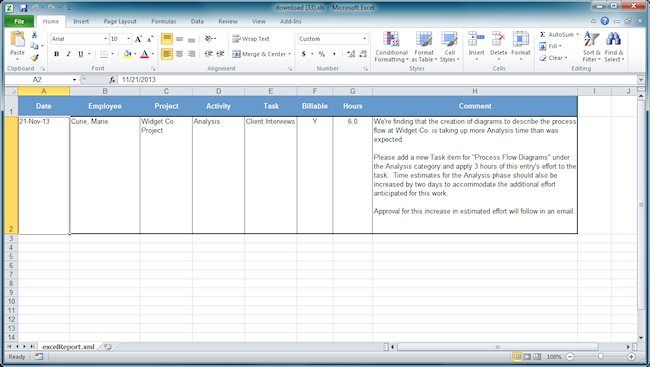Open the font name Arial dropdown
The image size is (650, 367).
105,39
